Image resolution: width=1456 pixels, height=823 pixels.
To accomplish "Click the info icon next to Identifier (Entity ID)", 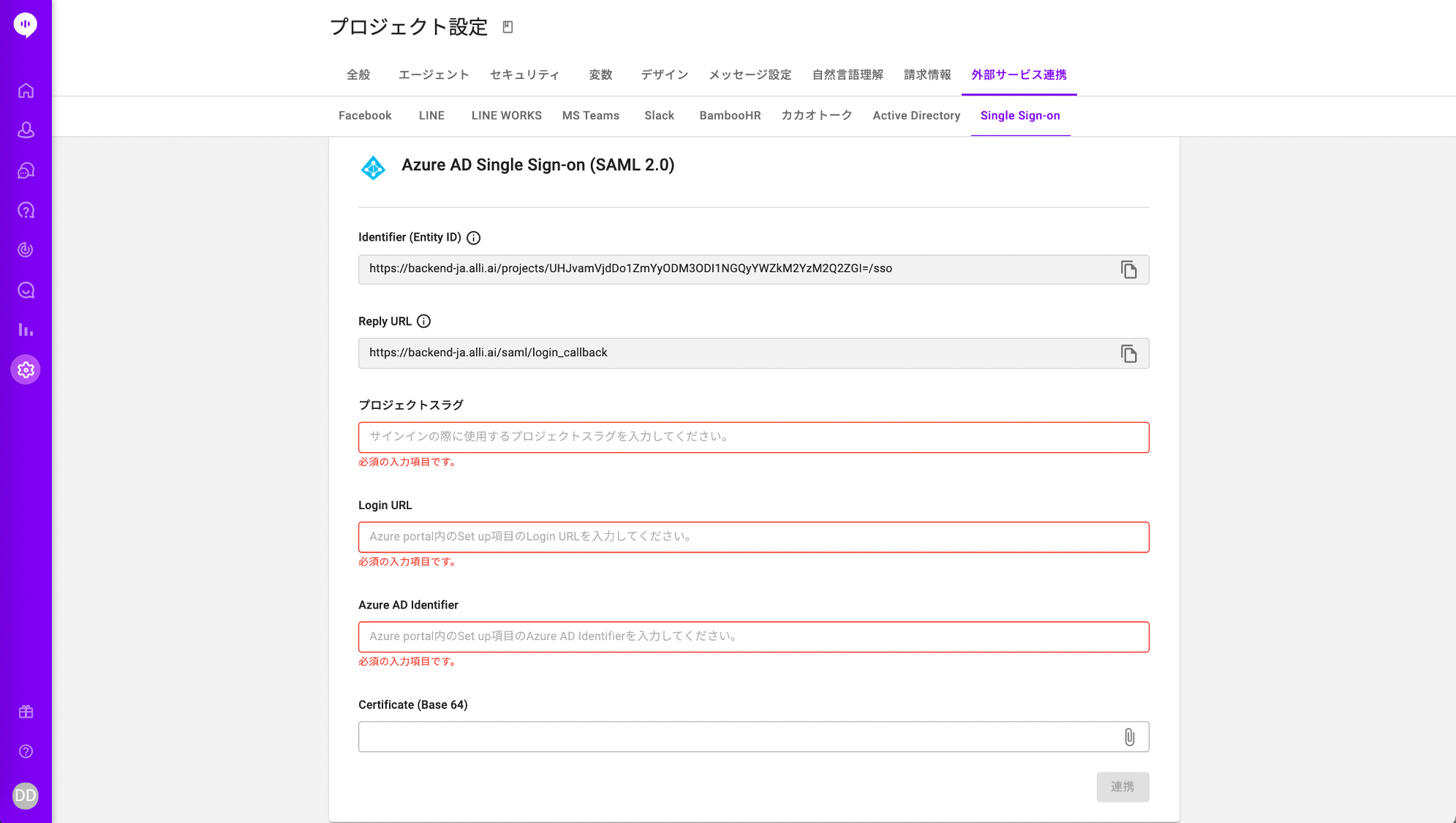I will point(474,238).
